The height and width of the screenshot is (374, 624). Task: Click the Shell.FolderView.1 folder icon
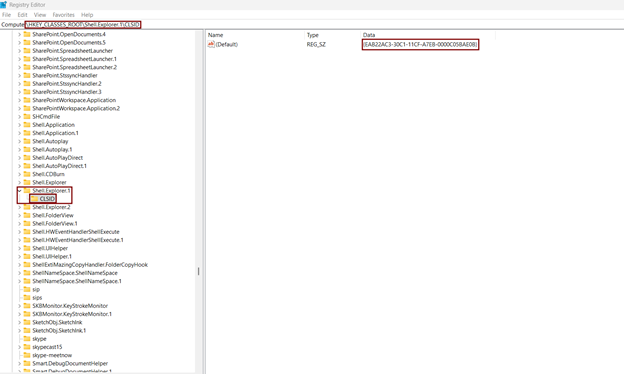27,224
